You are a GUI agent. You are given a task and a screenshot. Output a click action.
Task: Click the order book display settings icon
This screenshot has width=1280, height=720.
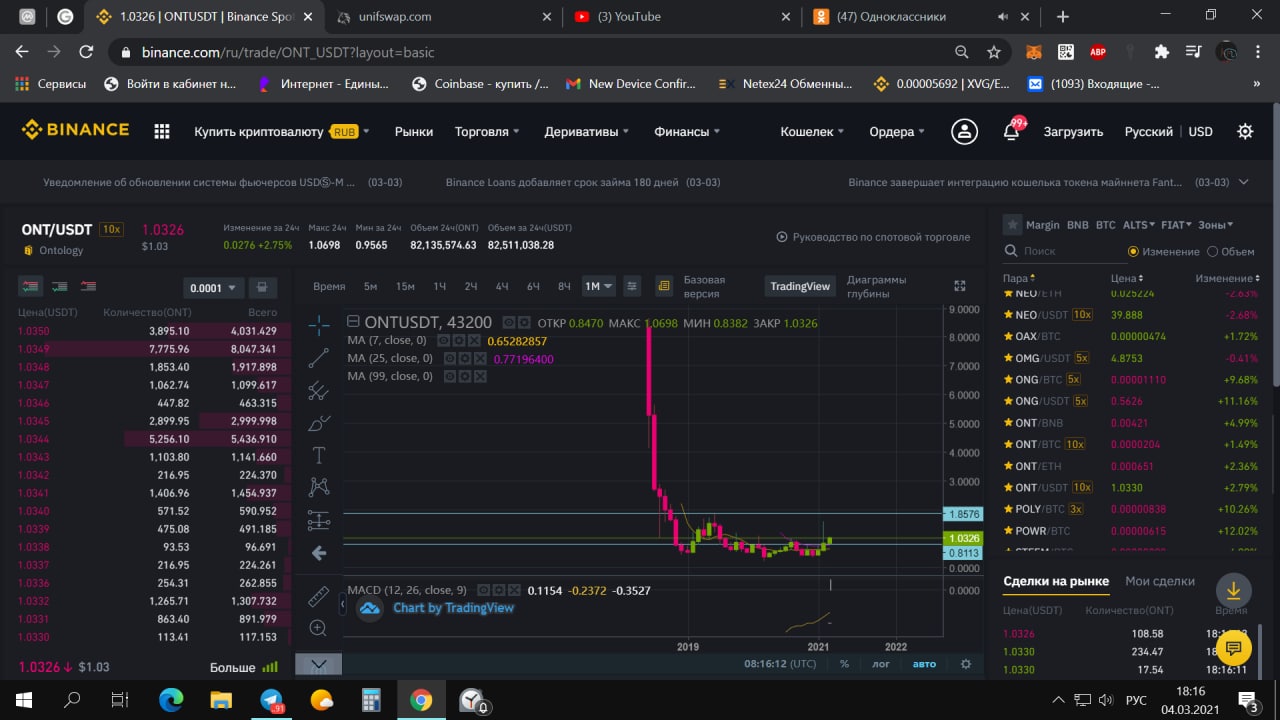click(x=262, y=287)
